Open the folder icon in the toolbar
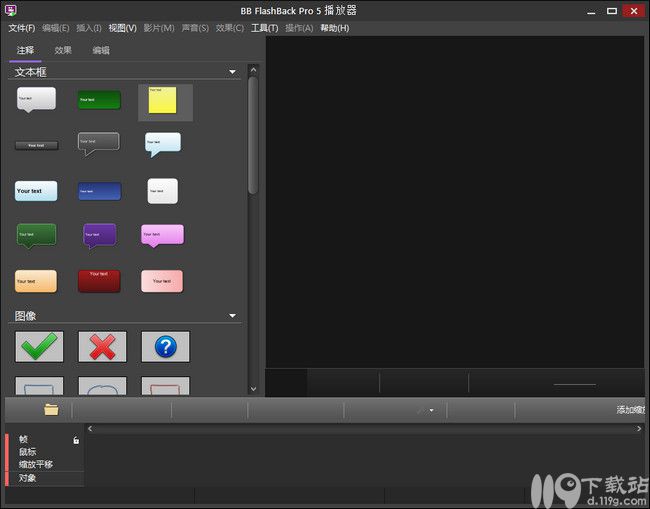650x509 pixels. [x=51, y=410]
